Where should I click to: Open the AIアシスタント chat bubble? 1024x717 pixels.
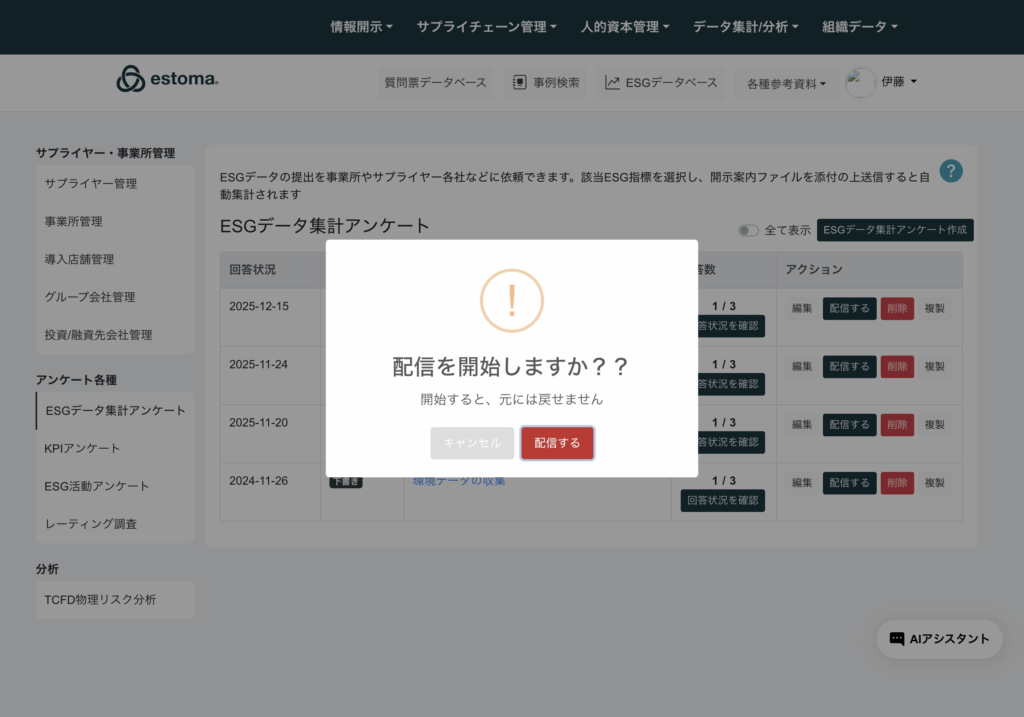(x=939, y=639)
